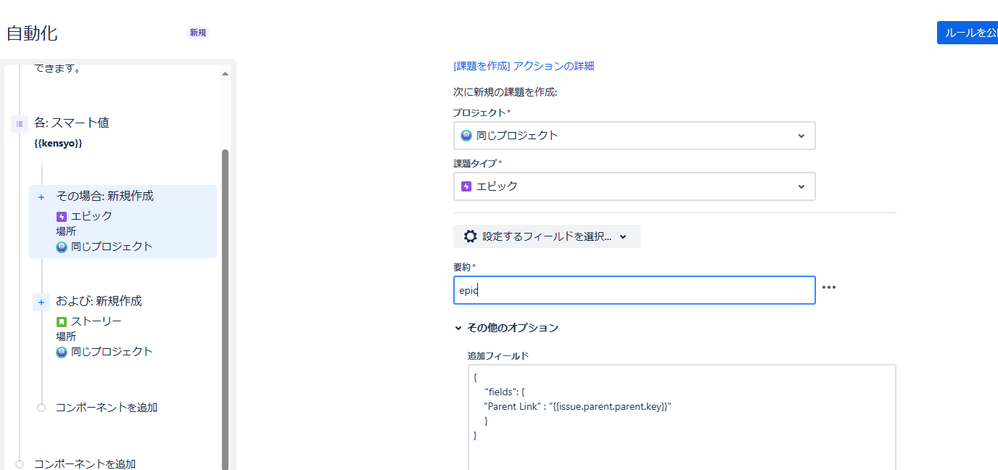This screenshot has height=470, width=998.
Task: Click the ルールを公開 button
Action: click(967, 32)
